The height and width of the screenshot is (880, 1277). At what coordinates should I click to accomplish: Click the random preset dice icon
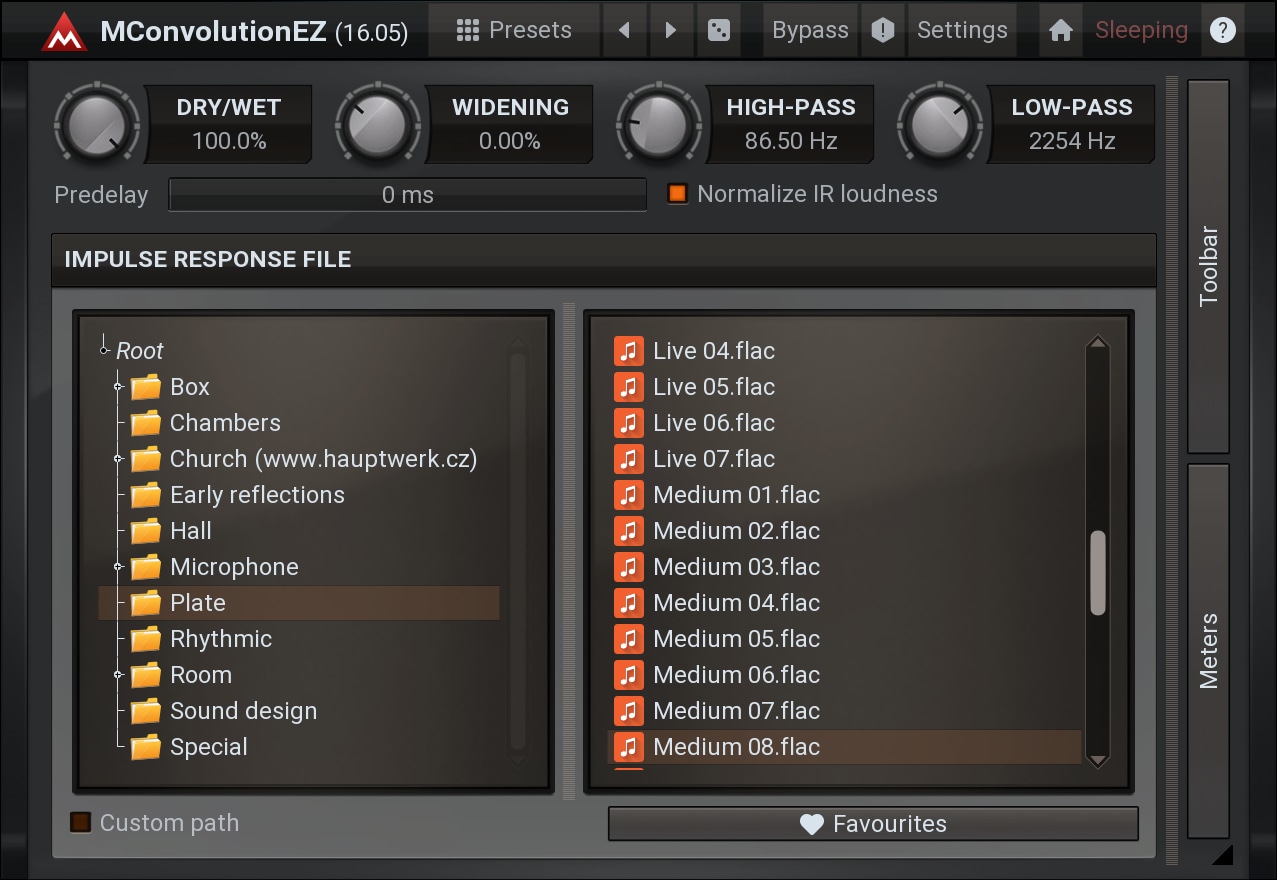tap(718, 30)
